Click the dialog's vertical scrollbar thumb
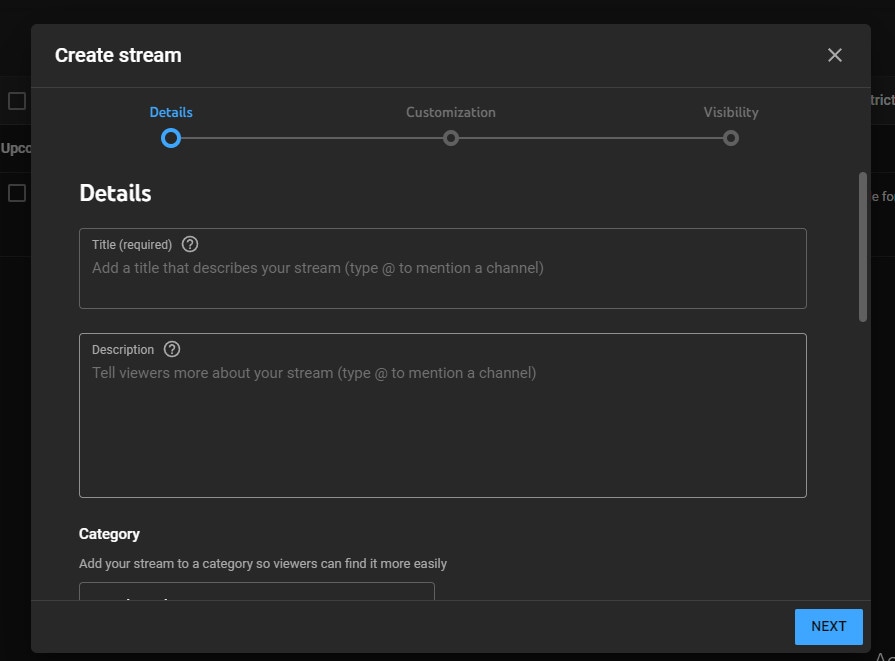 click(863, 247)
